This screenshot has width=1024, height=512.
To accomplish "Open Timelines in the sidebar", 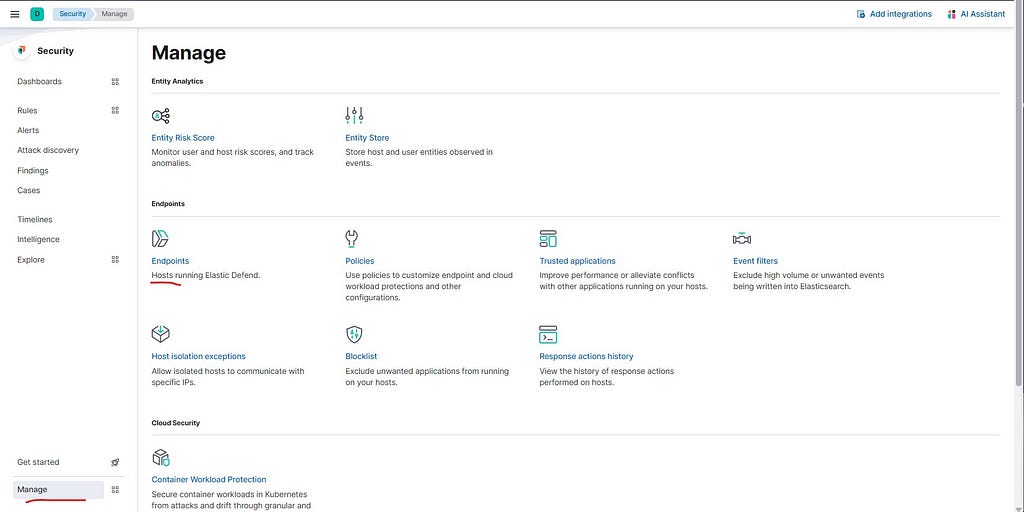I will 35,219.
